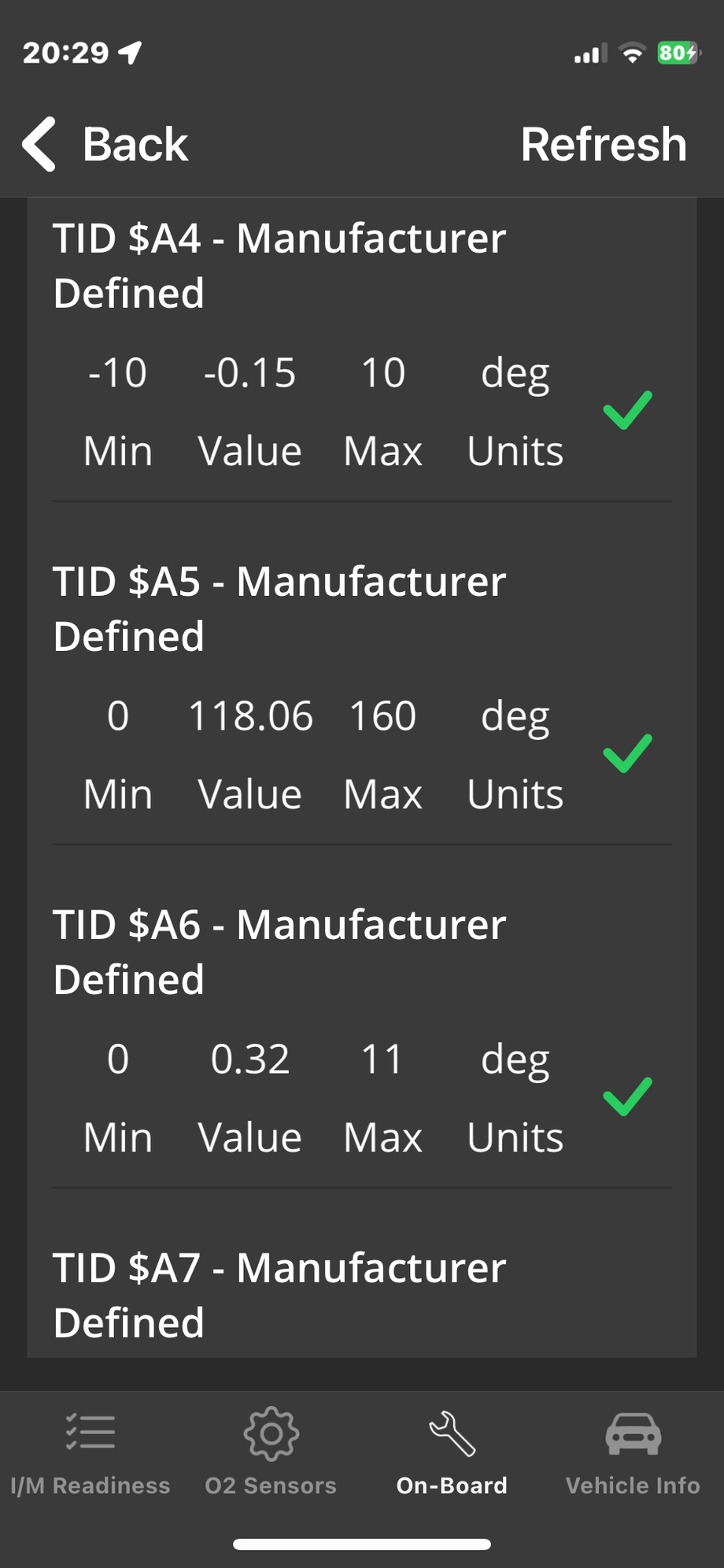Tap the location arrow beside the clock
This screenshot has width=724, height=1568.
(x=130, y=53)
